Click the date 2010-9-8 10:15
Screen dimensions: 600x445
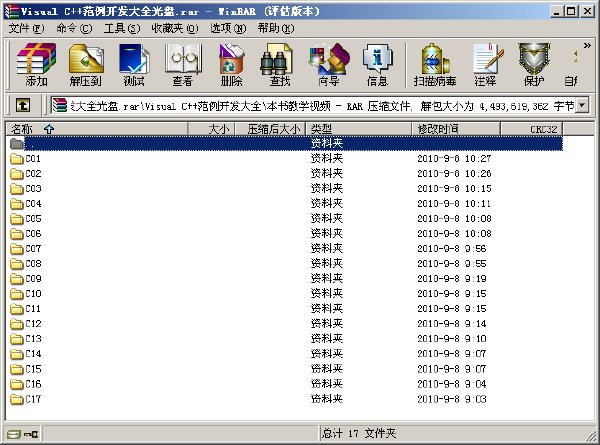tap(454, 189)
